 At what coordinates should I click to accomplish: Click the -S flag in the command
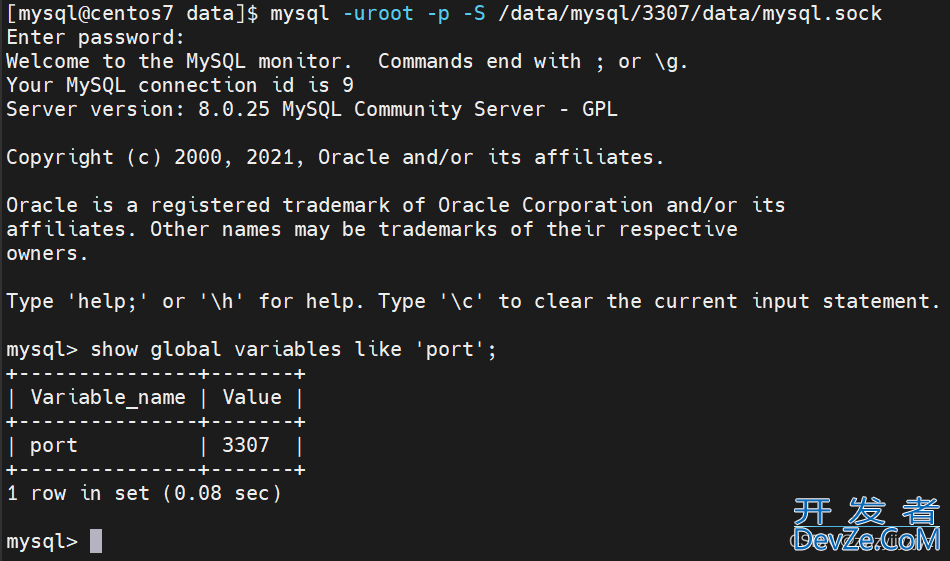tap(474, 13)
